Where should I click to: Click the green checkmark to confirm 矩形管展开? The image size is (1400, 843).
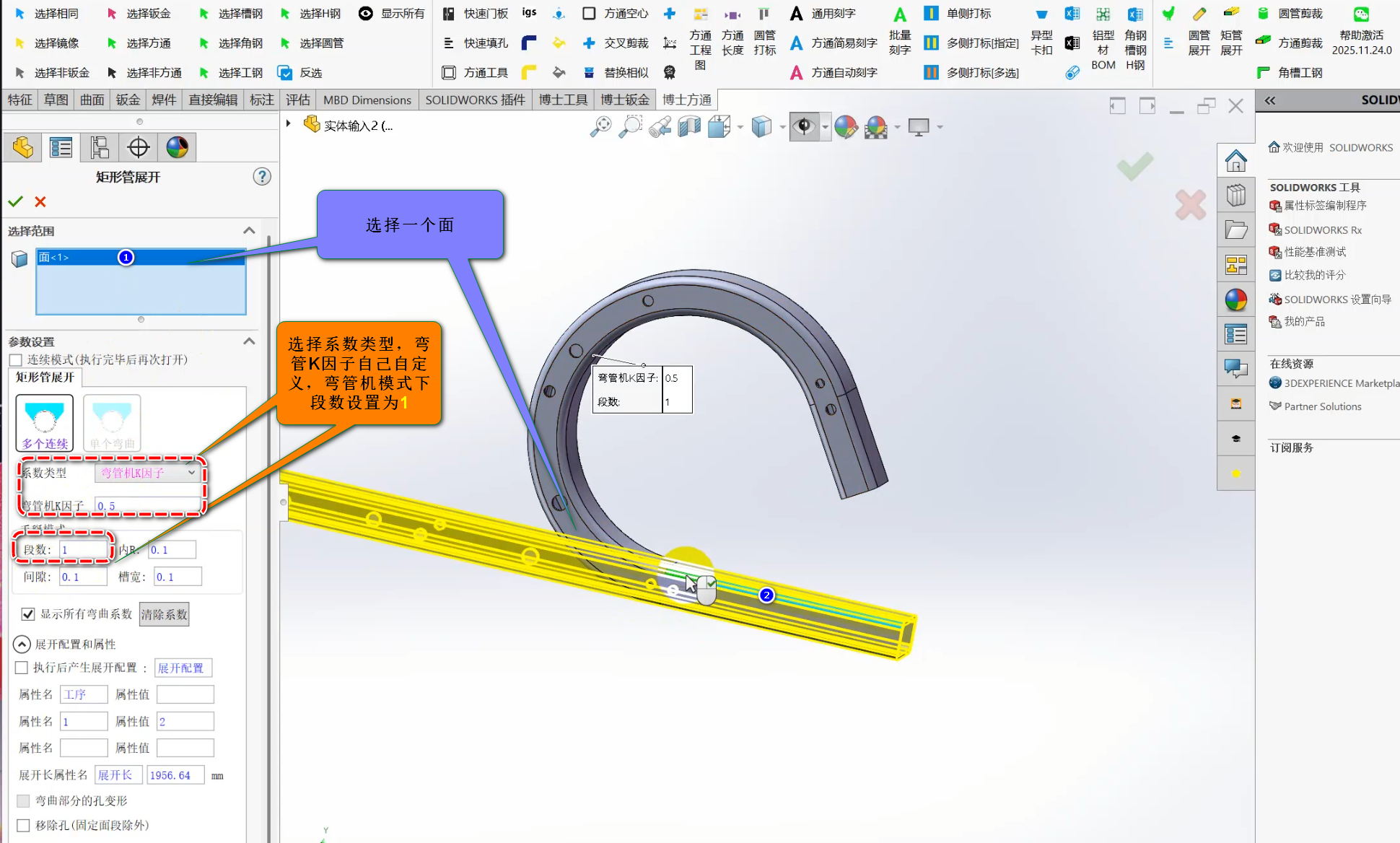[15, 202]
